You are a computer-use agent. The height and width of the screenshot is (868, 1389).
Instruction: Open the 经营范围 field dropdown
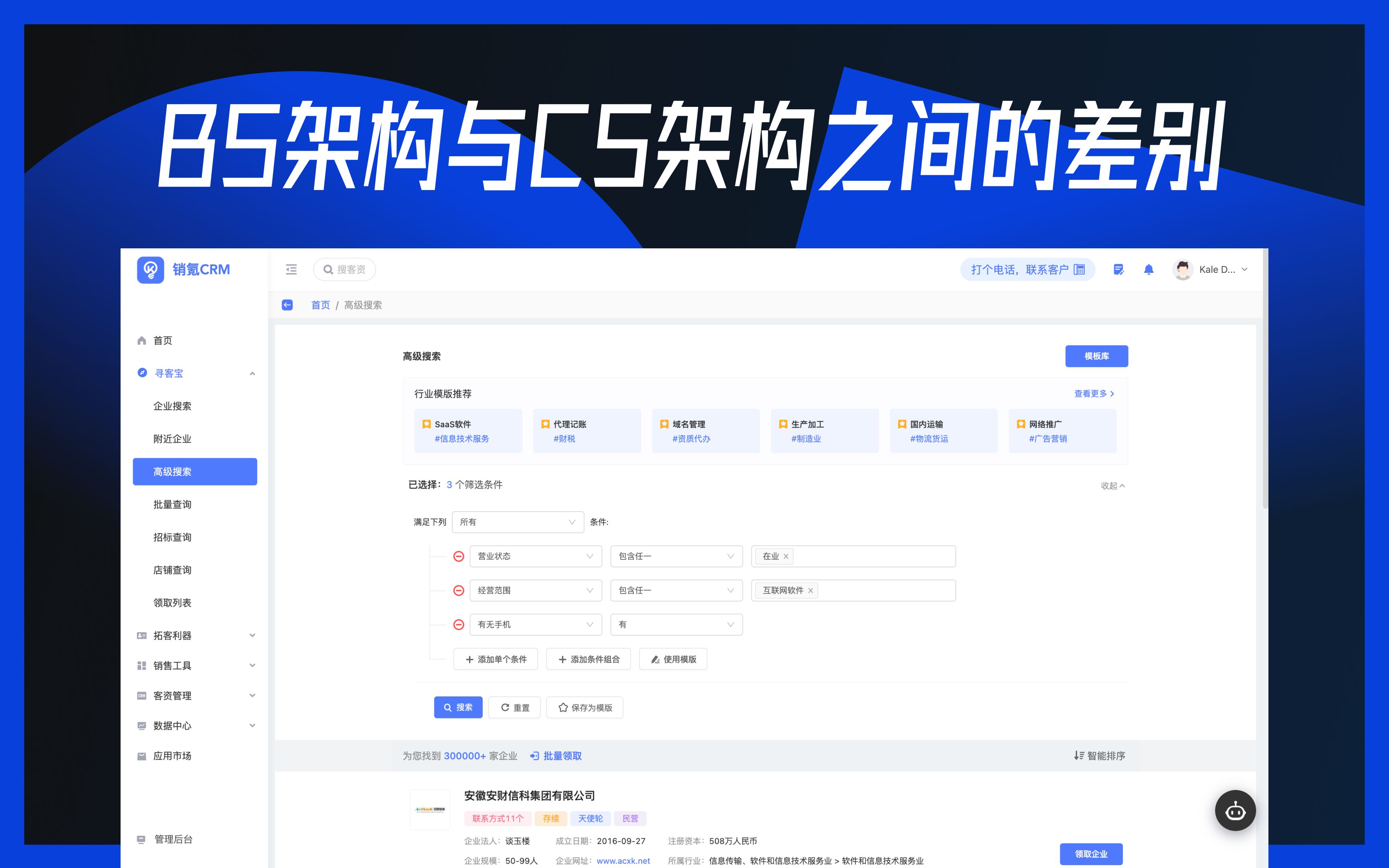pos(535,590)
